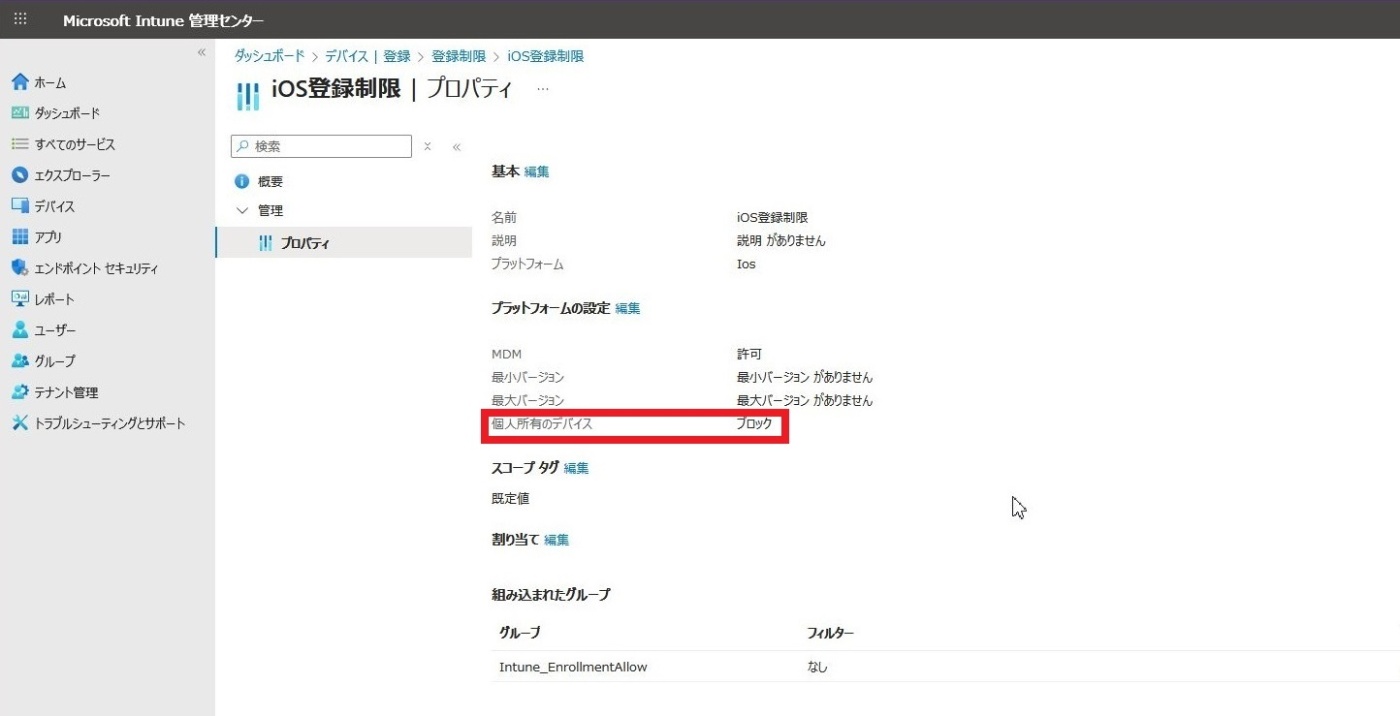Click デバイス | 登録 breadcrumb link
This screenshot has width=1400, height=716.
click(367, 56)
